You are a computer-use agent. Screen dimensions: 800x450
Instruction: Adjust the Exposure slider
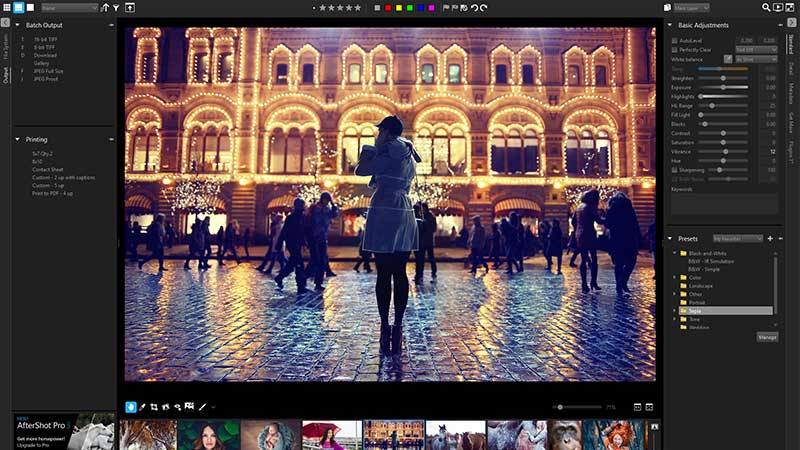tap(723, 87)
